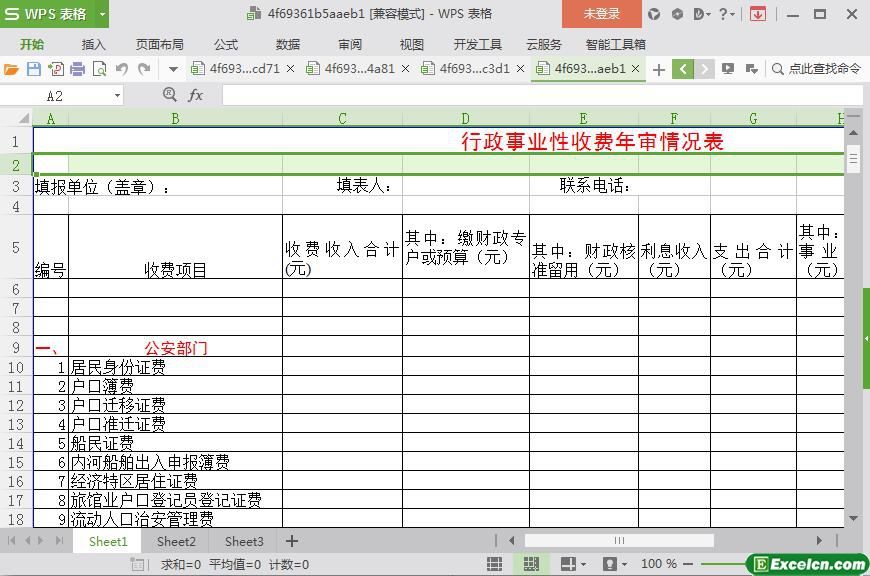Switch to the Sheet2 tab

176,541
